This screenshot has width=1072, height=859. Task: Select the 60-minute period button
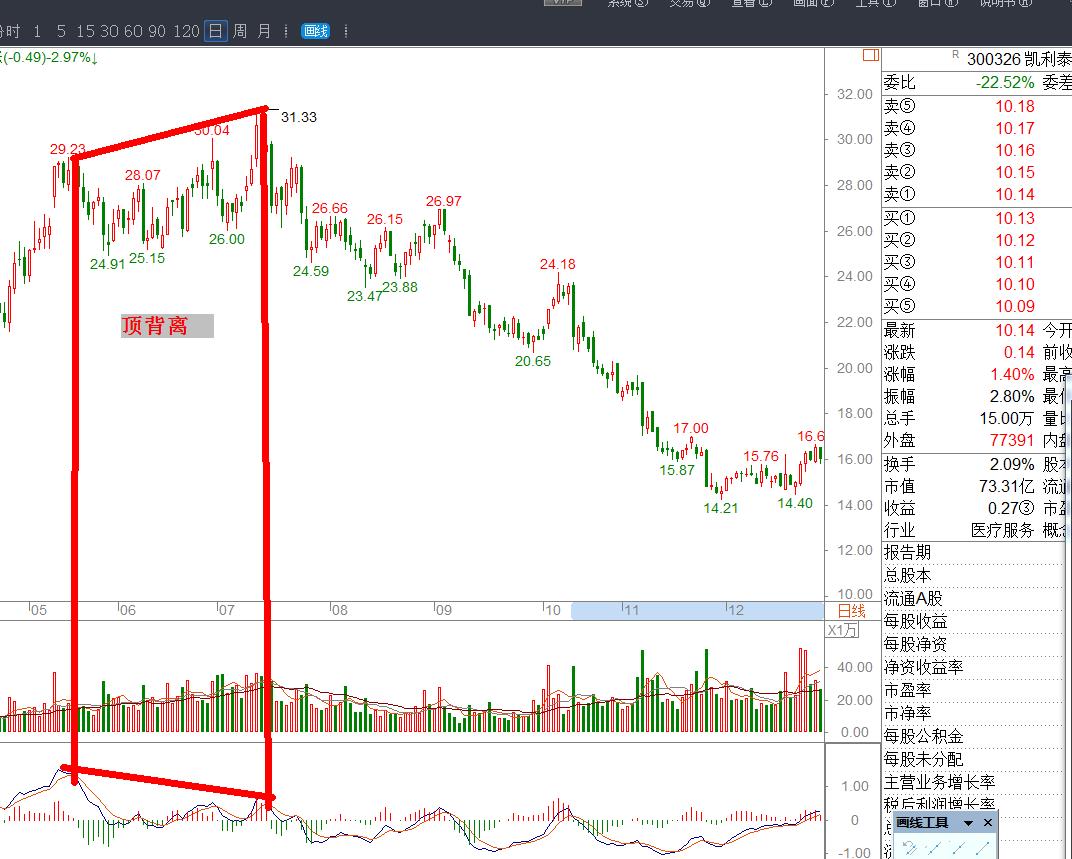(133, 31)
